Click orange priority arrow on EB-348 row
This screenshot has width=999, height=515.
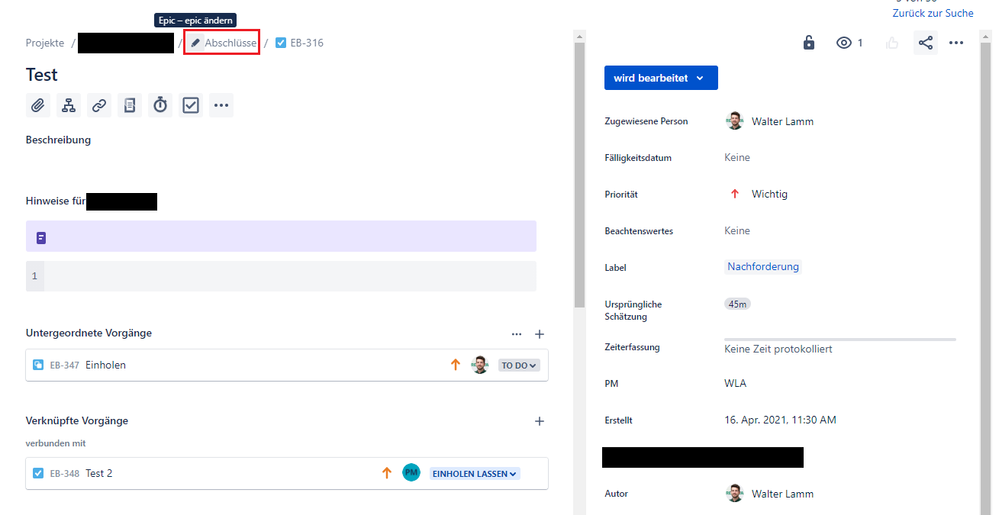(x=386, y=473)
